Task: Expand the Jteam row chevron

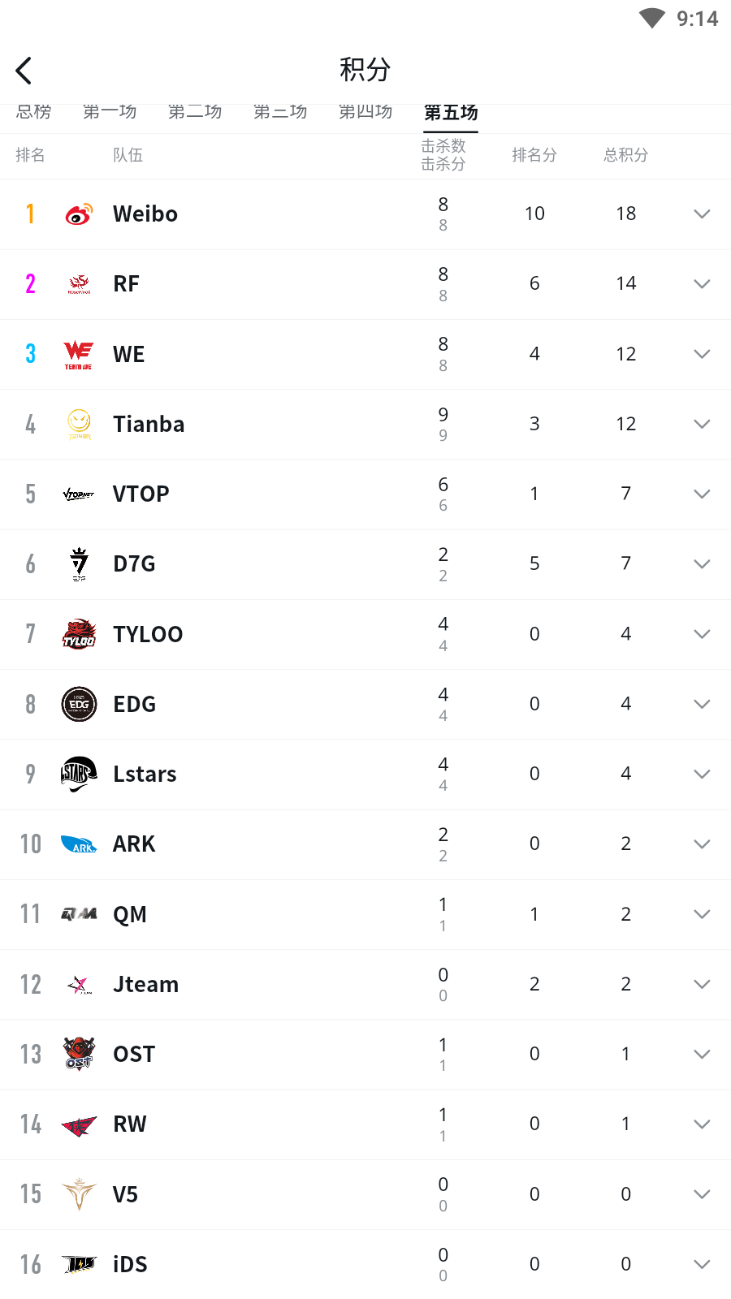Action: pyautogui.click(x=702, y=984)
